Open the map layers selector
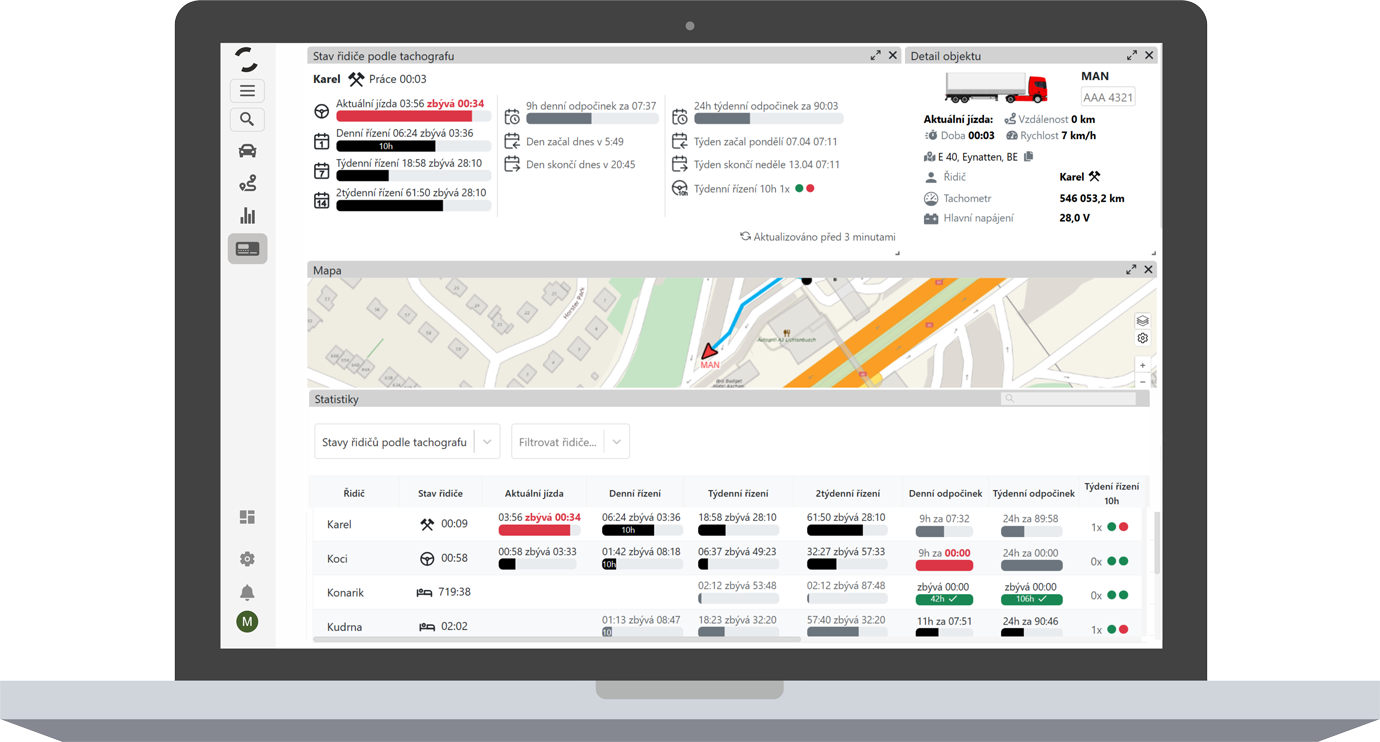1380x742 pixels. pyautogui.click(x=1142, y=321)
